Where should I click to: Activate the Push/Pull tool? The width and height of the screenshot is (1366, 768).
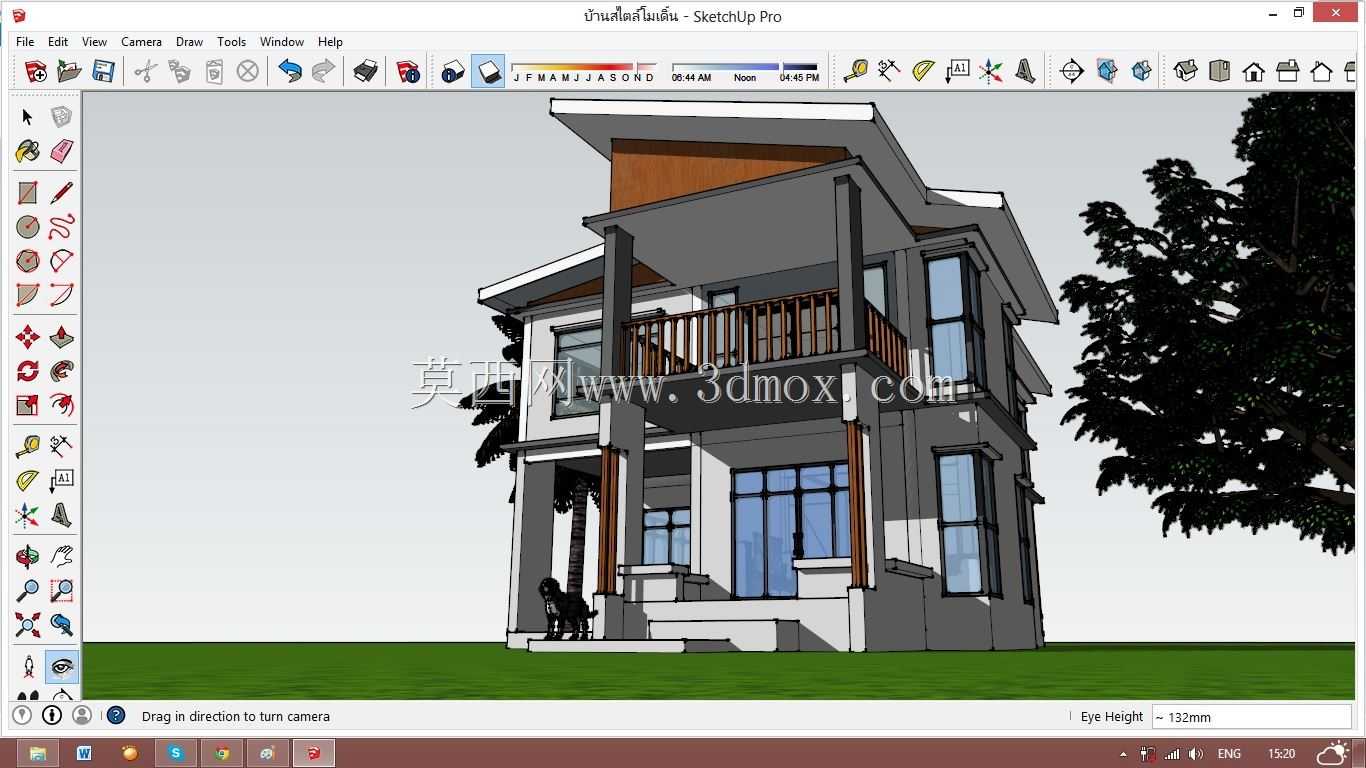(62, 336)
